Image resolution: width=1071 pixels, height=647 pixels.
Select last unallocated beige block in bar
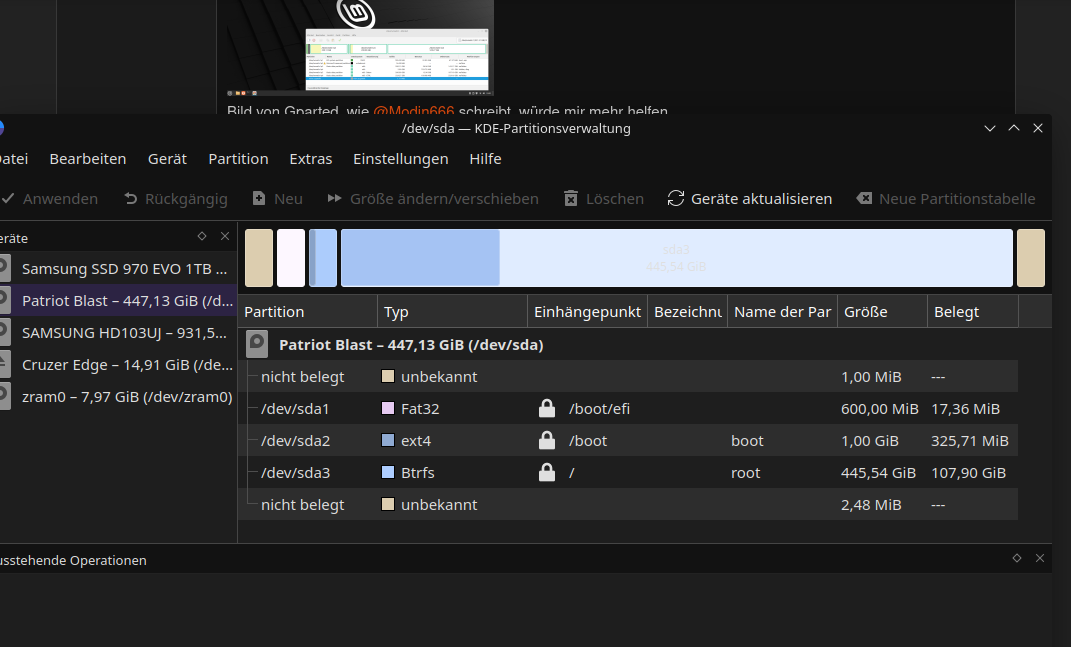pyautogui.click(x=1031, y=258)
